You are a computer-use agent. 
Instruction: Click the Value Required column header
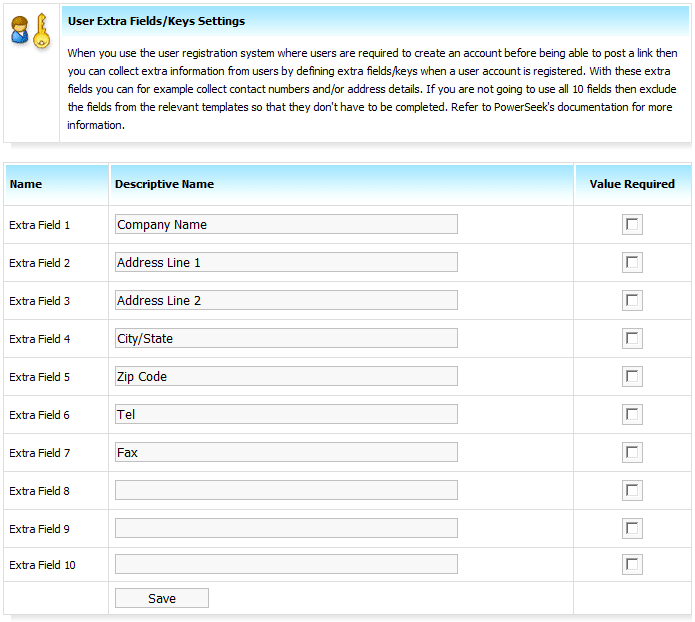(x=632, y=184)
